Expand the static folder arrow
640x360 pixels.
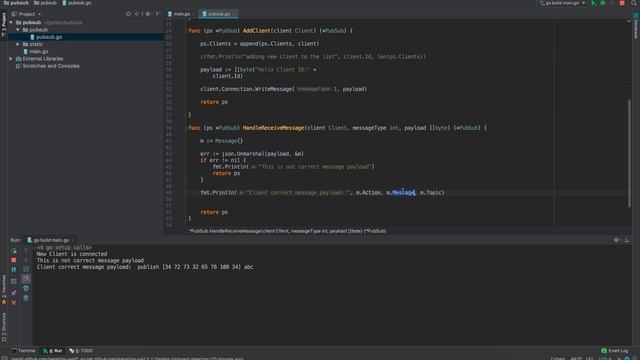(18, 44)
